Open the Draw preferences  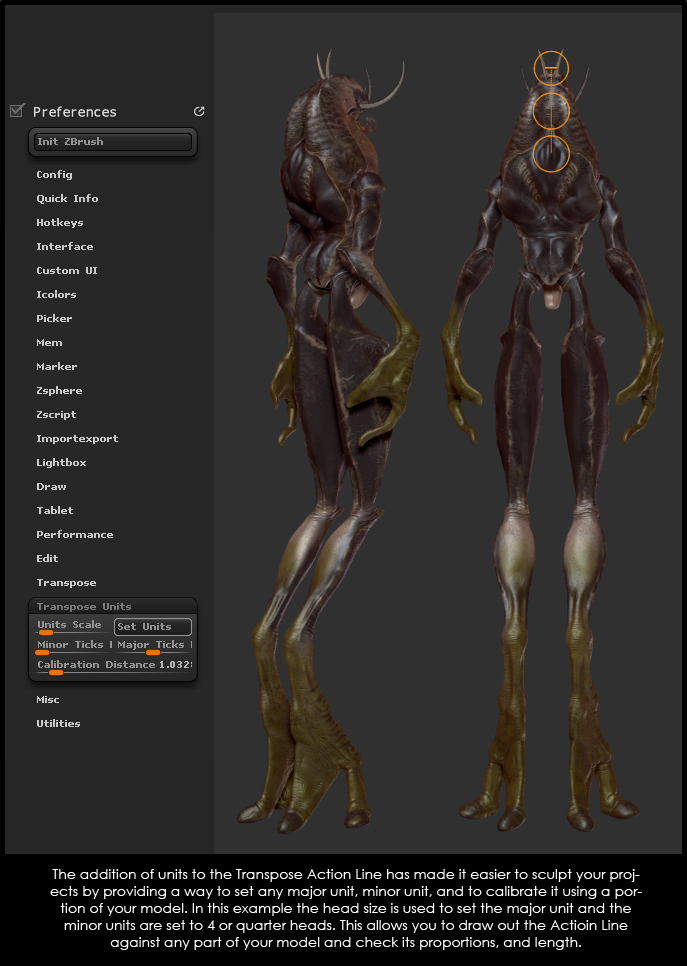tap(51, 487)
